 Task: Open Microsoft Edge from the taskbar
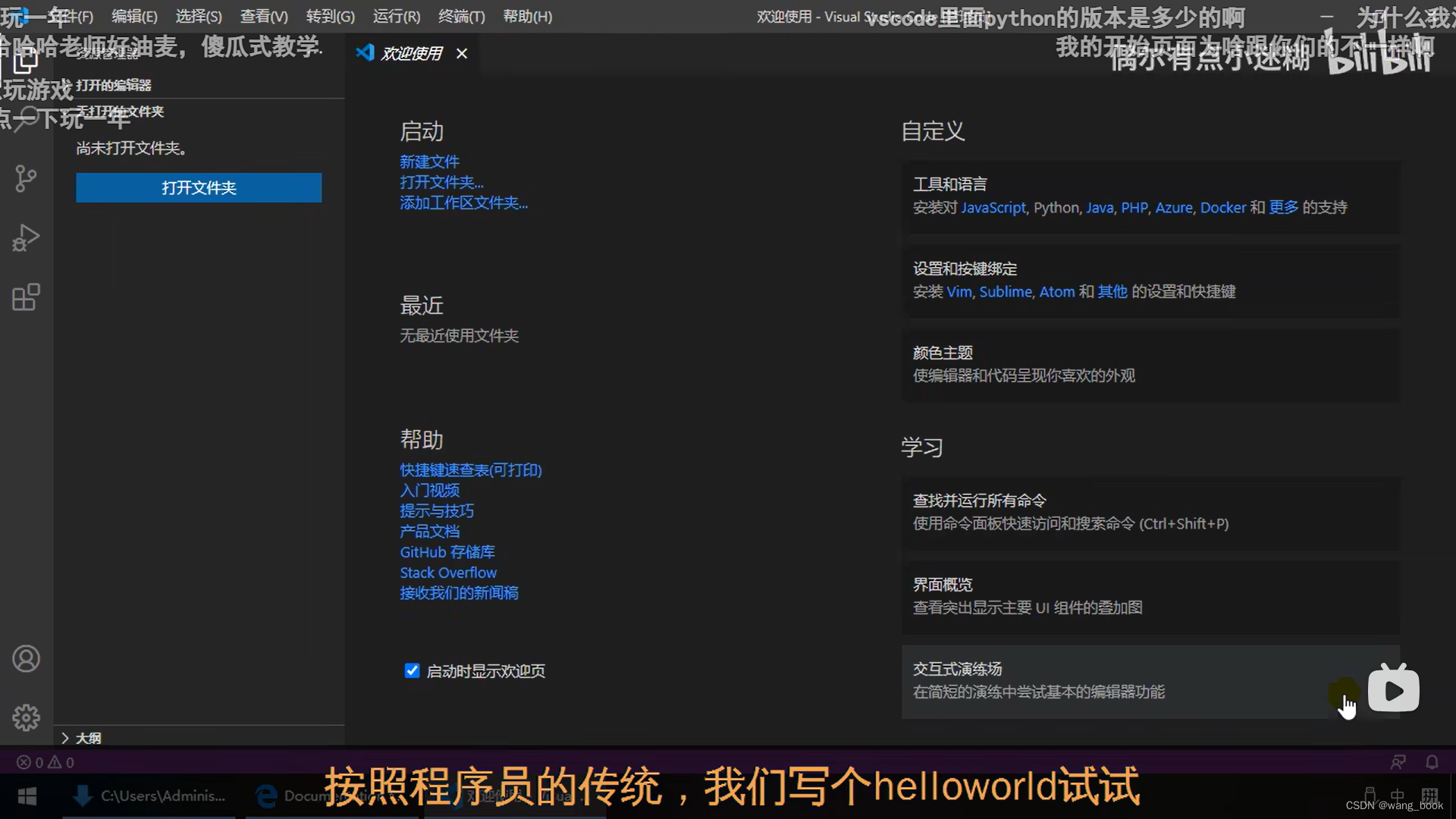click(x=265, y=795)
